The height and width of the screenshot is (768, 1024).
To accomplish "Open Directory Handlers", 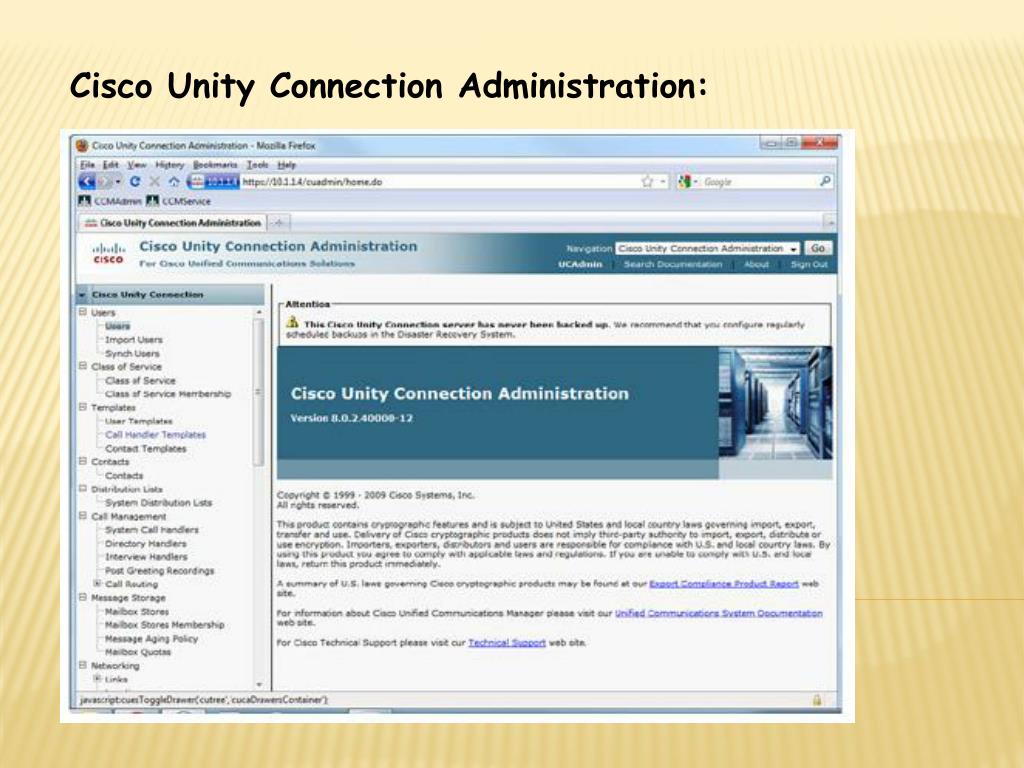I will pyautogui.click(x=146, y=543).
